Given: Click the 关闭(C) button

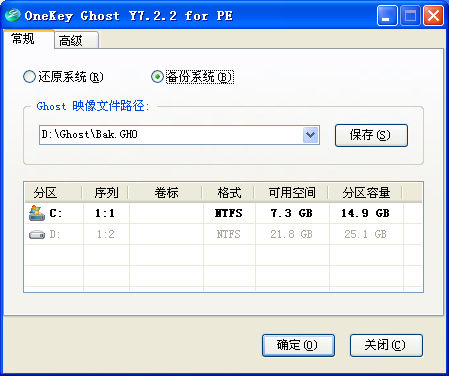Looking at the screenshot, I should coord(386,345).
